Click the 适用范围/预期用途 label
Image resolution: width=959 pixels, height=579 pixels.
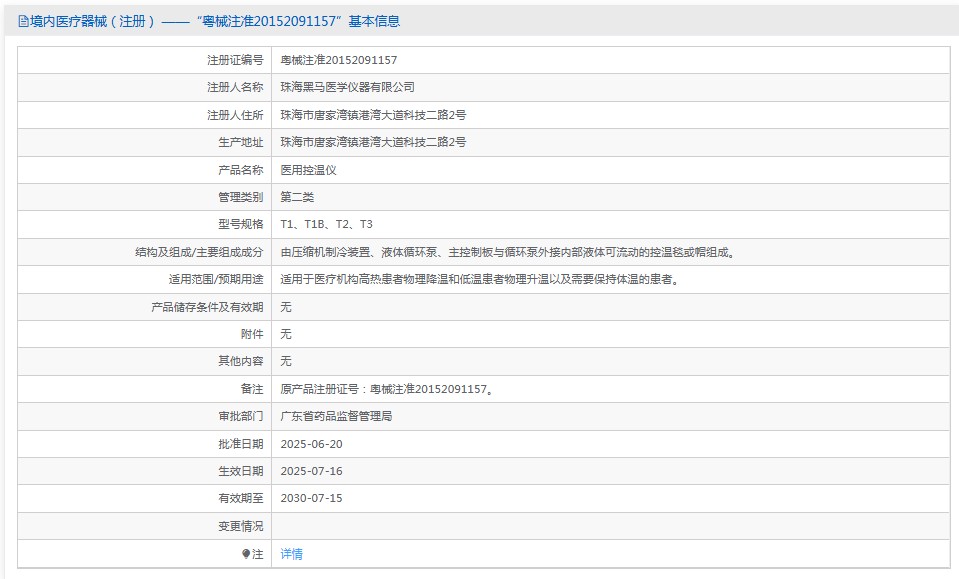pyautogui.click(x=216, y=279)
